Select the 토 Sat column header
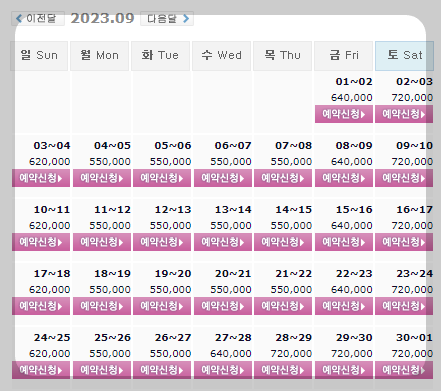441x391 pixels. [x=404, y=56]
